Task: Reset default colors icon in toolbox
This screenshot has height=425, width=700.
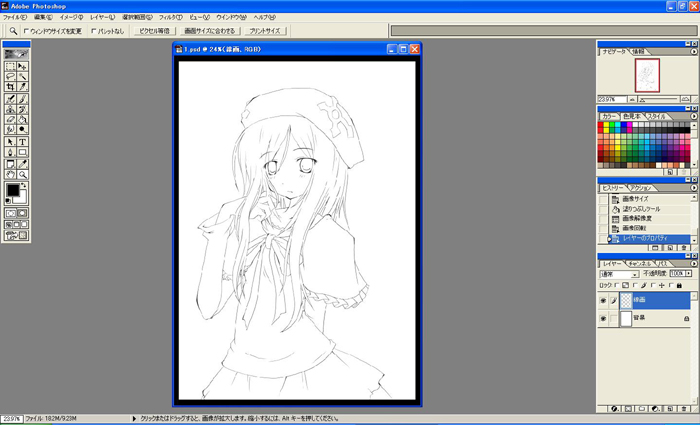Action: tap(8, 201)
